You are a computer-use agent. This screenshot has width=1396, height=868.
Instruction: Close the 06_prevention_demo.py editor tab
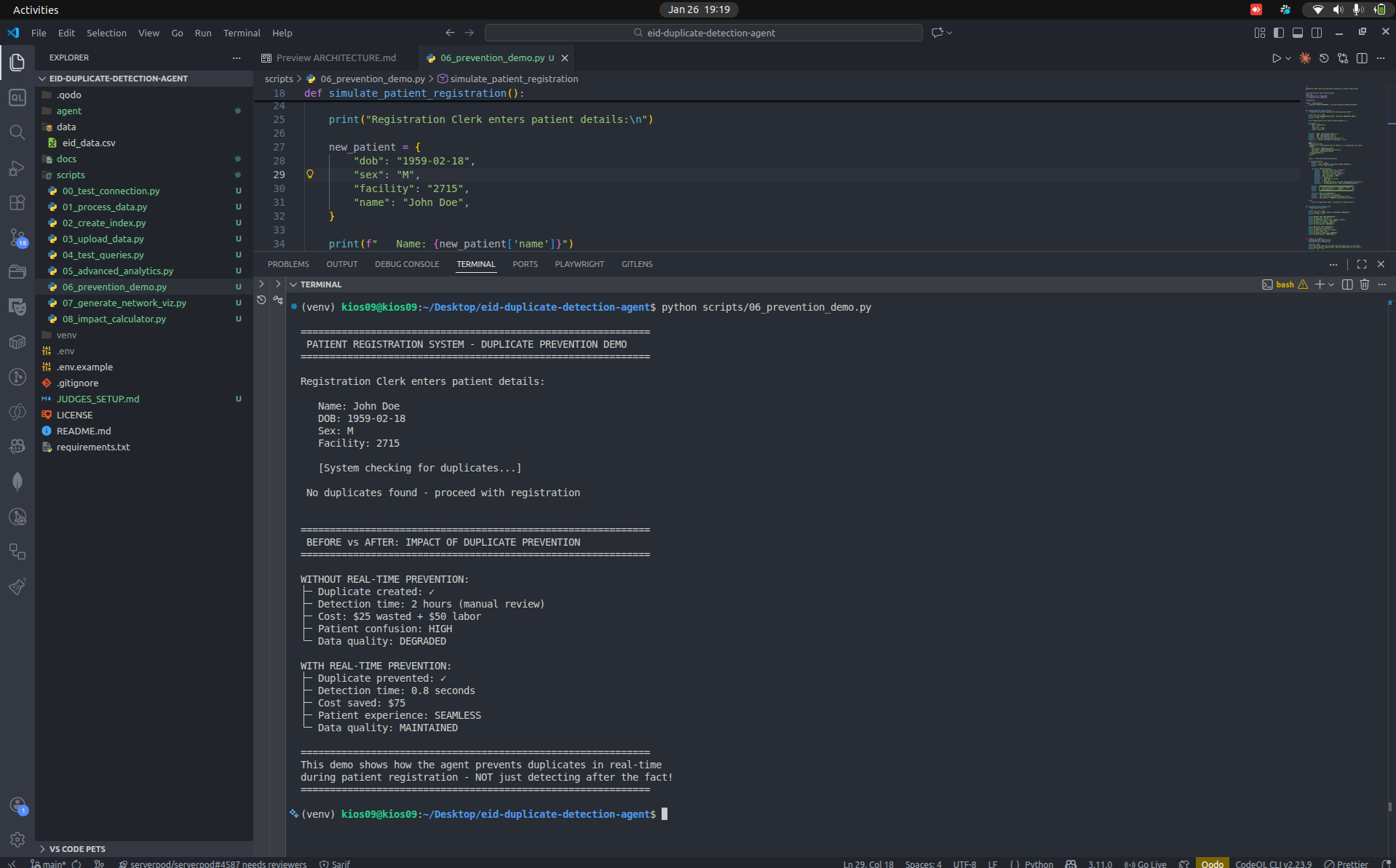[x=565, y=58]
